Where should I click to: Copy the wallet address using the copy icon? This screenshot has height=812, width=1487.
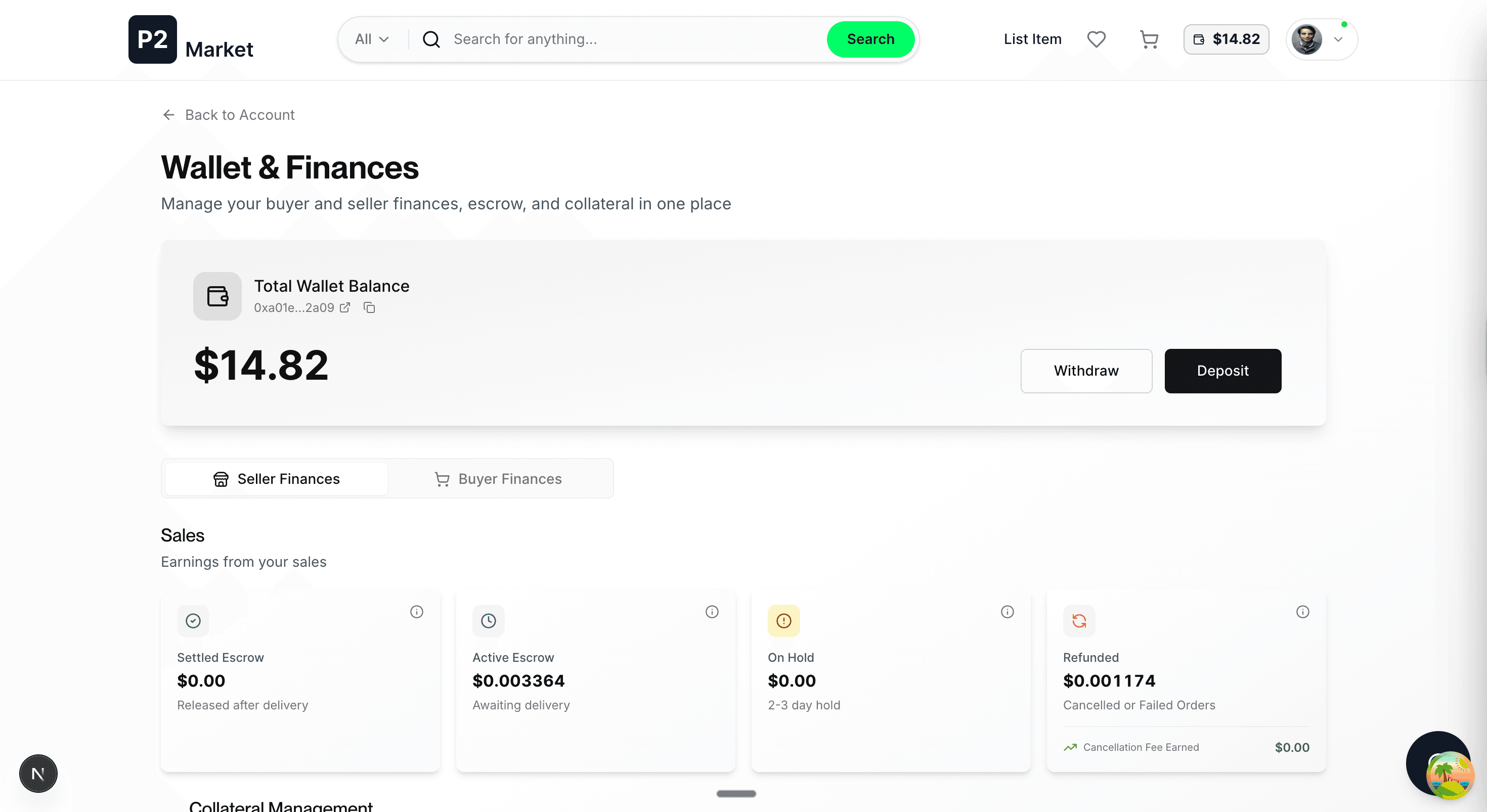(x=369, y=307)
